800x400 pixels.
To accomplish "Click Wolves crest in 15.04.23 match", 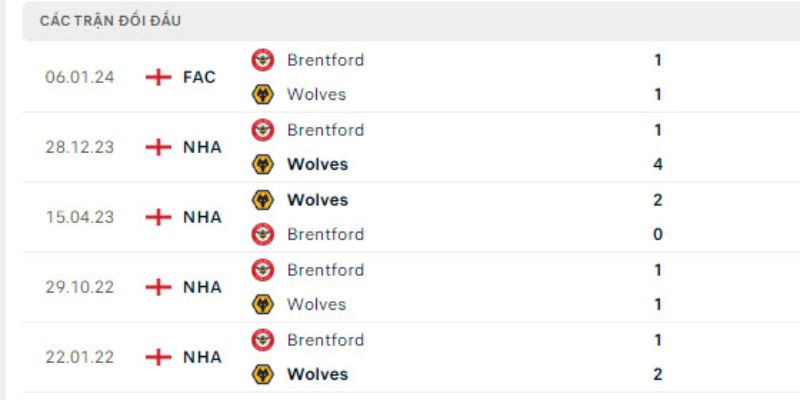I will (x=262, y=200).
